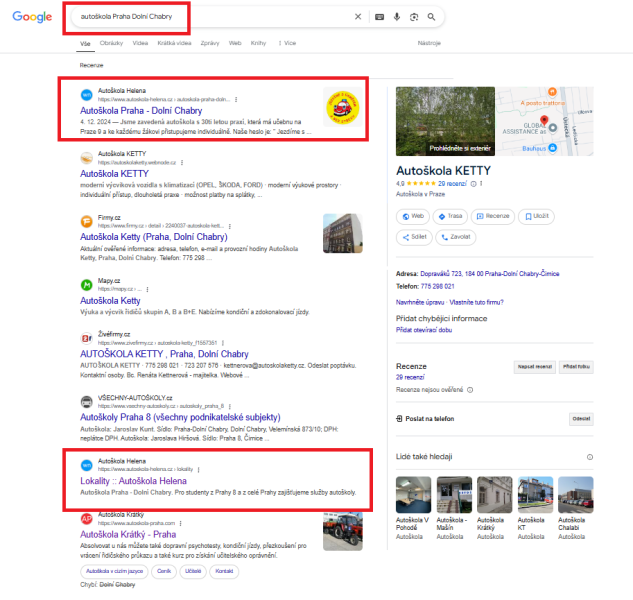This screenshot has width=633, height=600.
Task: Click the Kontakt chip
Action: pos(224,571)
